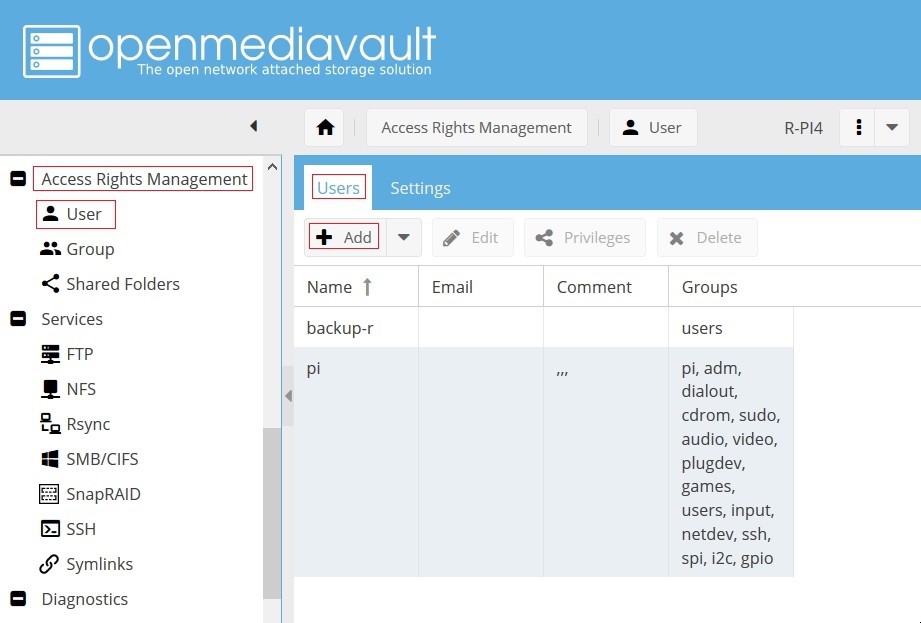Click the Add user button

coord(344,237)
